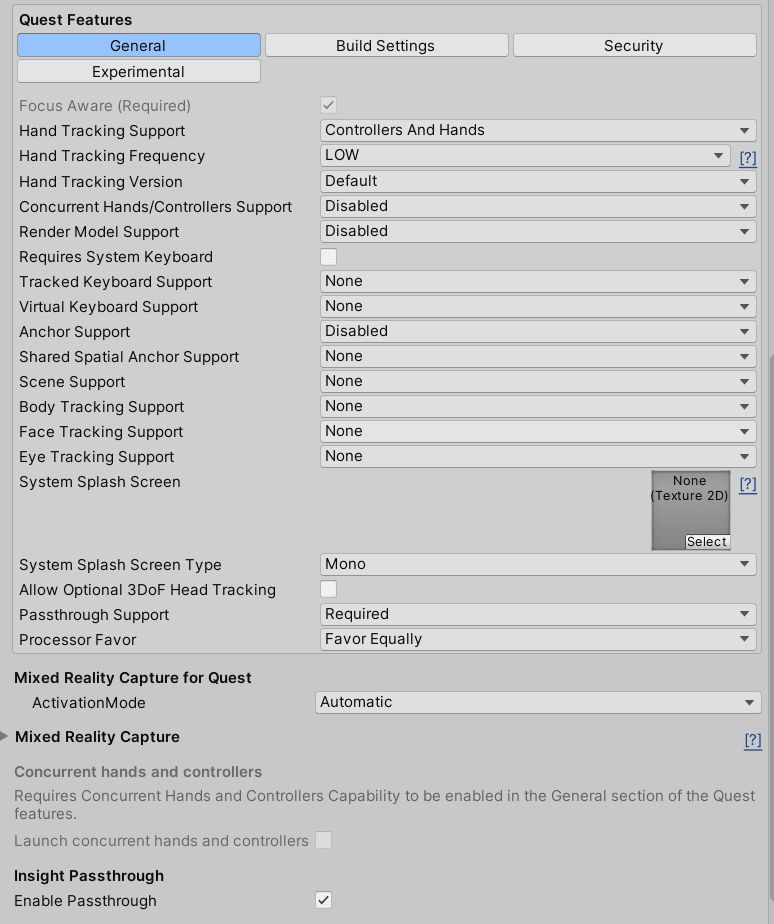The image size is (774, 924).
Task: Open Anchor Support dropdown
Action: pos(538,331)
